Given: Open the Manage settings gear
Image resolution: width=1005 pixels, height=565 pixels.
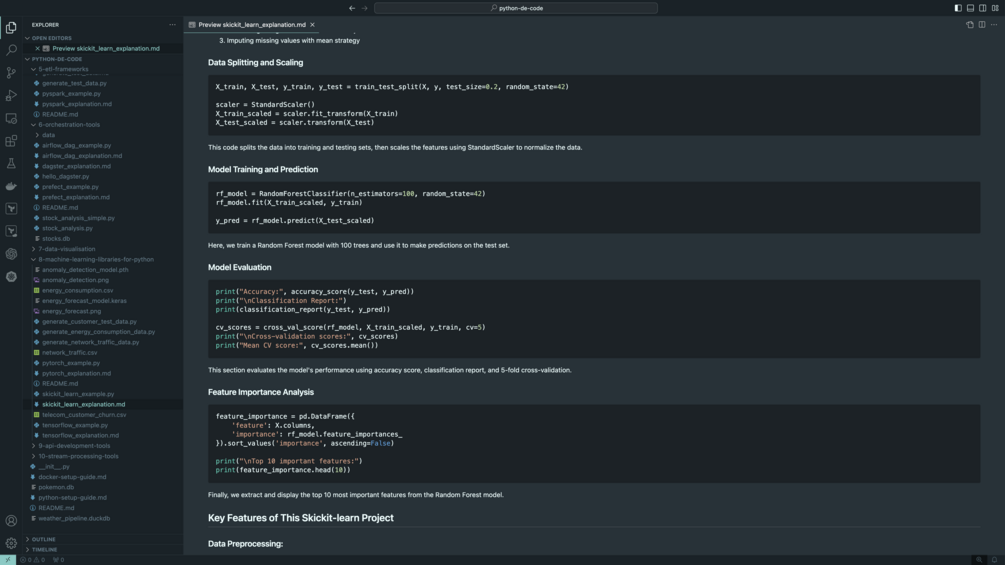Looking at the screenshot, I should click(x=11, y=544).
